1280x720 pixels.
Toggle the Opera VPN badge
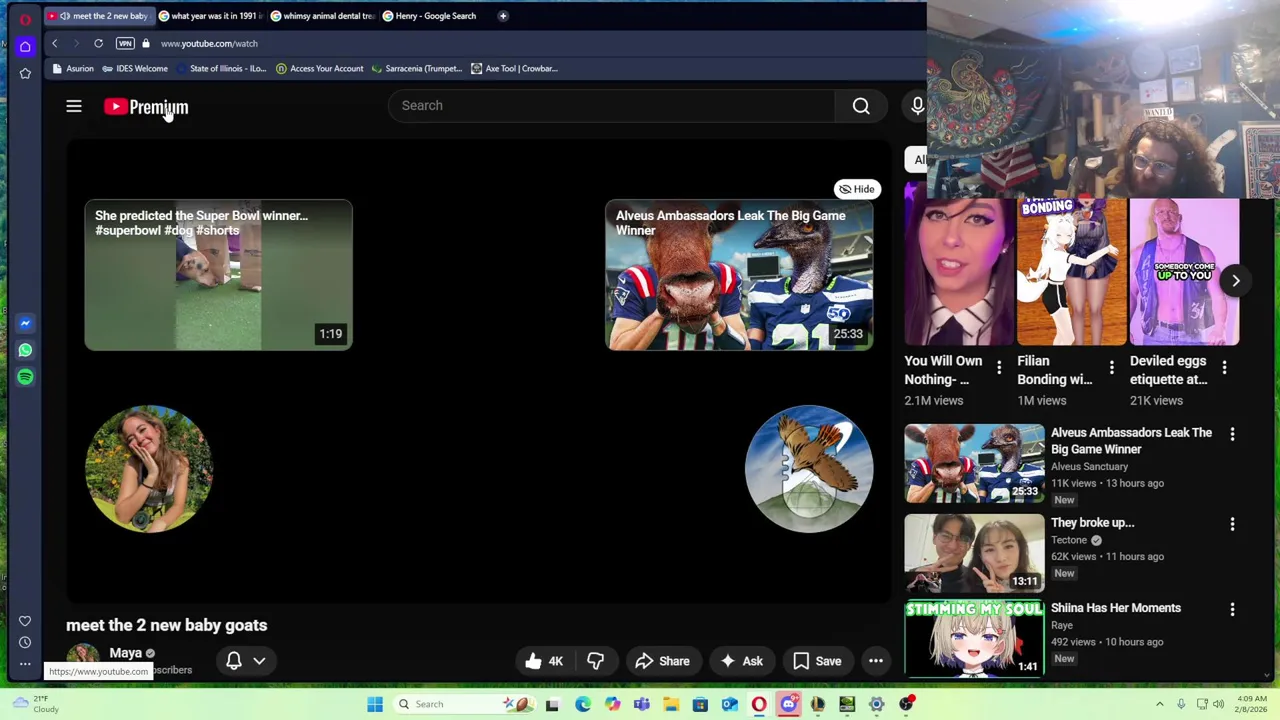point(125,44)
